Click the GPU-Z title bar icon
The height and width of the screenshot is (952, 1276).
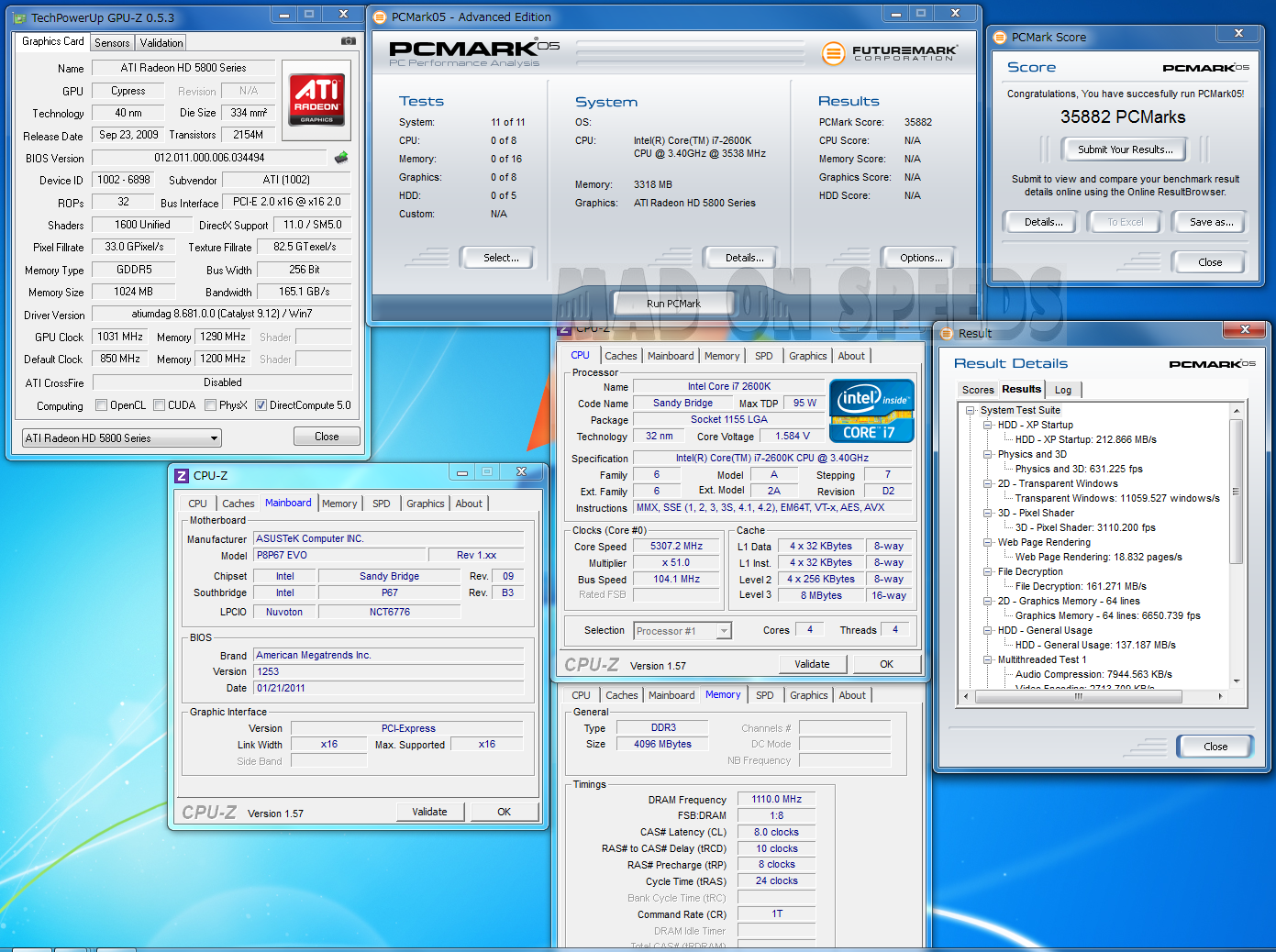point(21,17)
